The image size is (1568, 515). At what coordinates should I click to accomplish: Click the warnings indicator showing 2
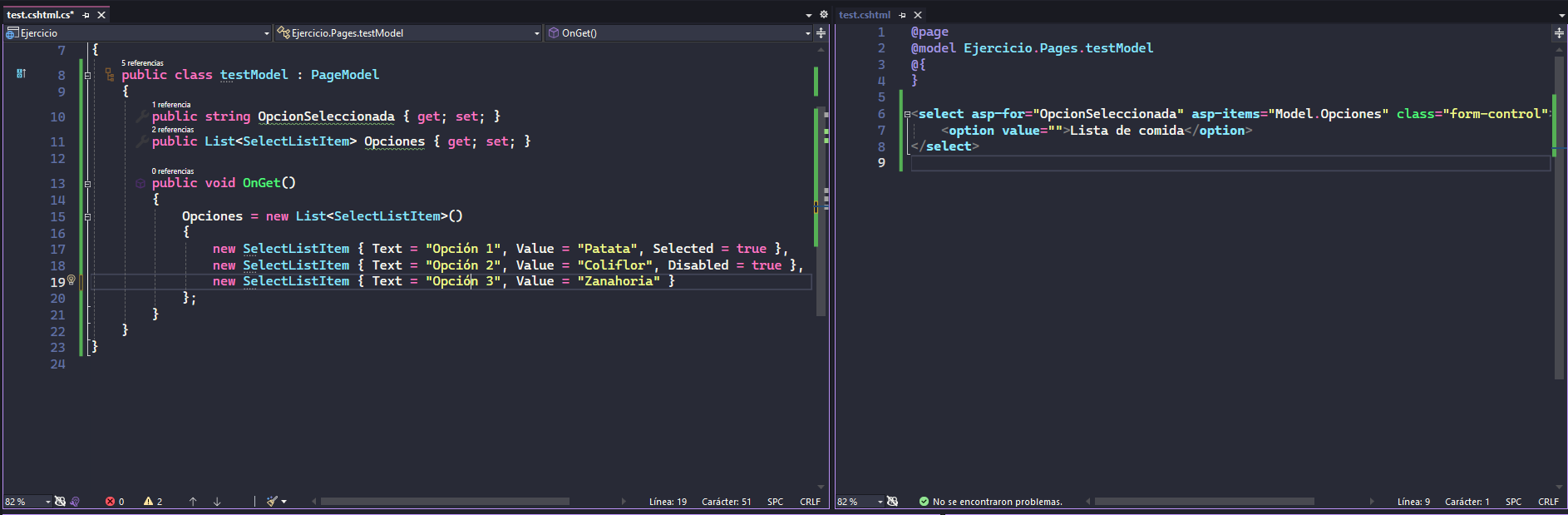point(153,502)
